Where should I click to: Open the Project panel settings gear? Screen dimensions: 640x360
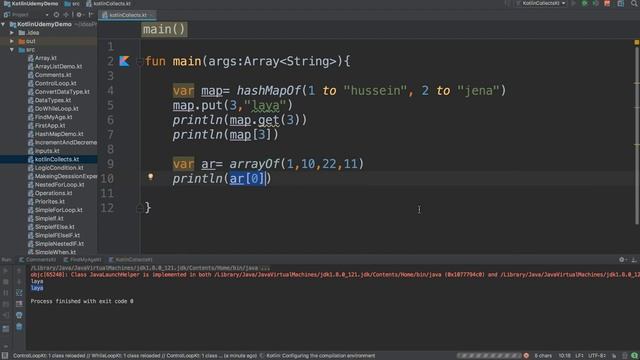(79, 15)
